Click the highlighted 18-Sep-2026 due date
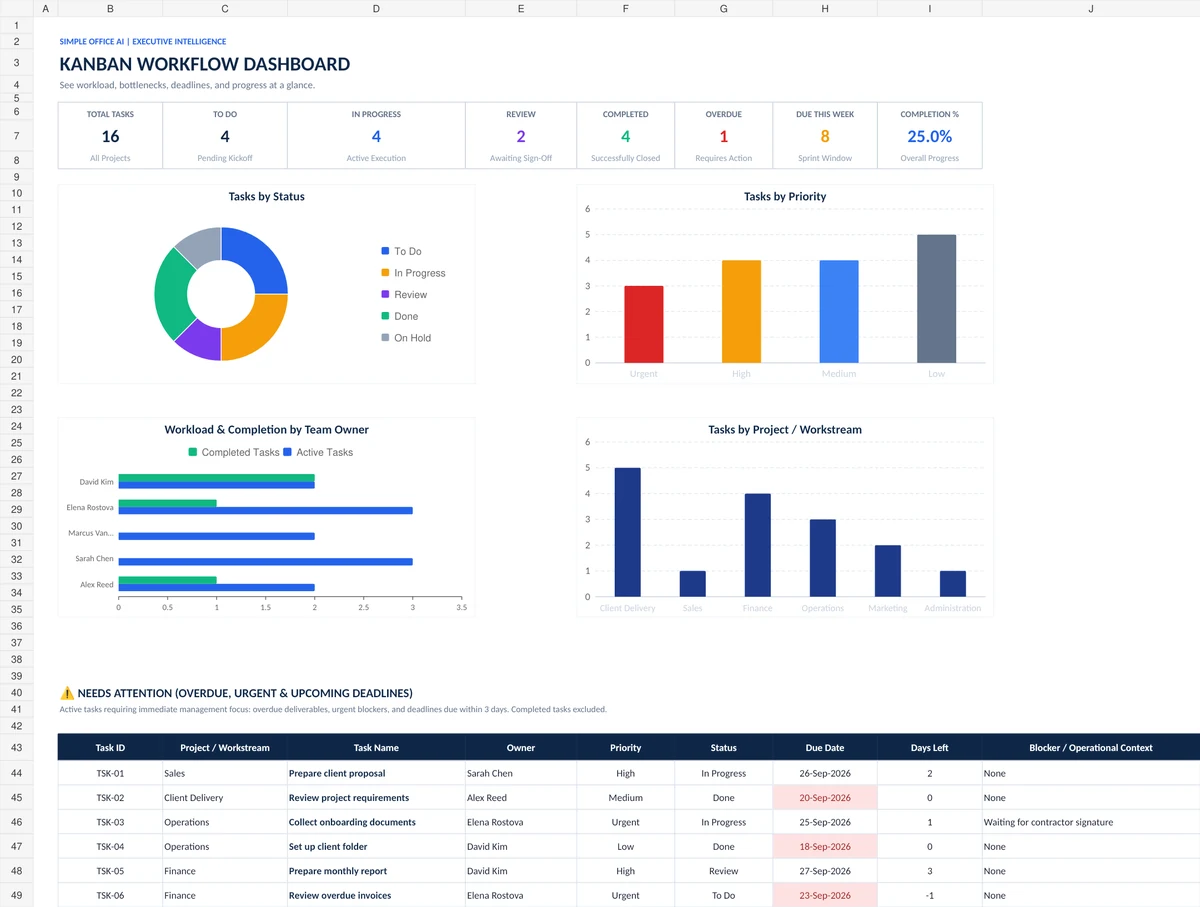 click(825, 846)
